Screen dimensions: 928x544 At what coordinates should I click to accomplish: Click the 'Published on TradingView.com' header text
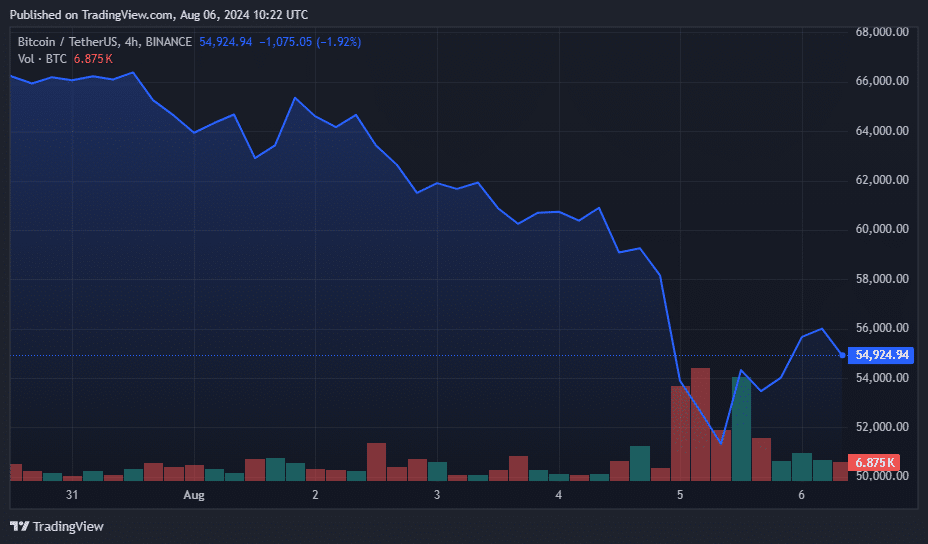pyautogui.click(x=92, y=15)
